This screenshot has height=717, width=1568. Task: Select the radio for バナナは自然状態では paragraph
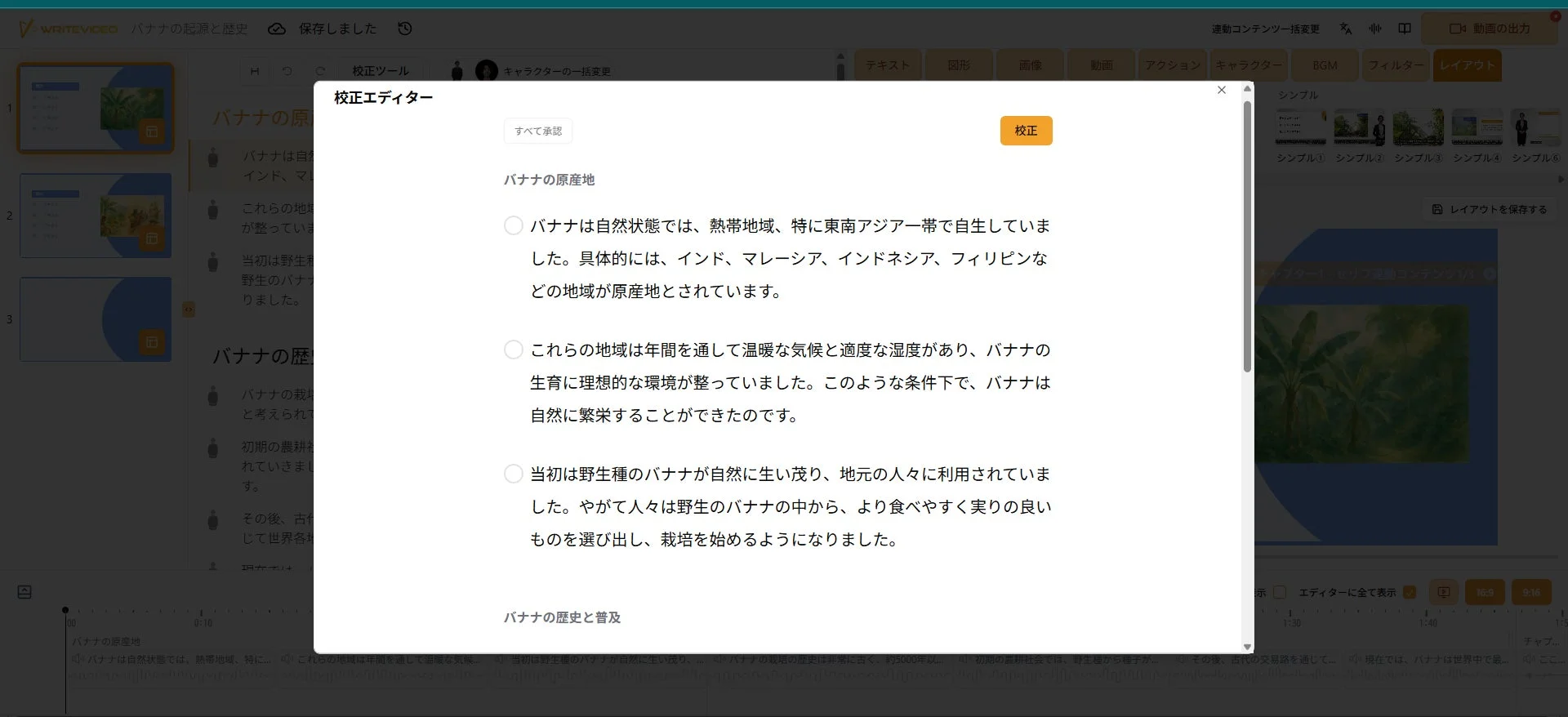pos(513,225)
